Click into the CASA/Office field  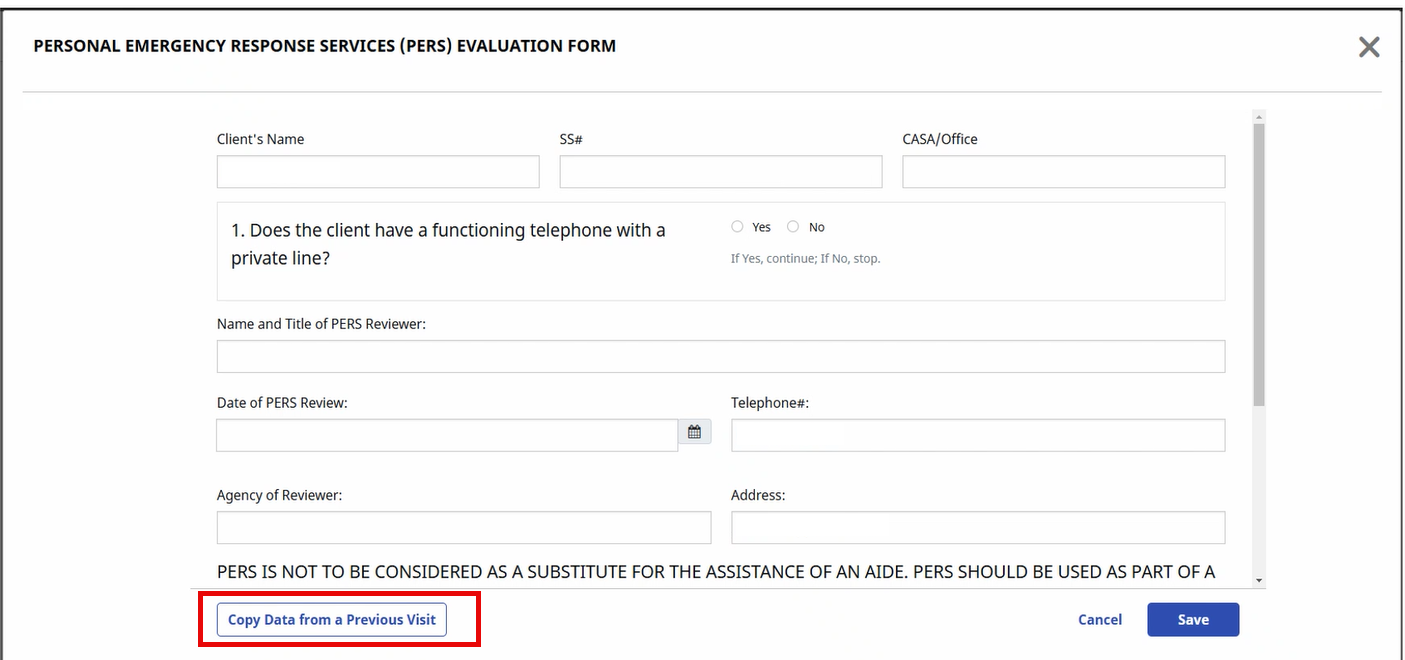(1063, 172)
